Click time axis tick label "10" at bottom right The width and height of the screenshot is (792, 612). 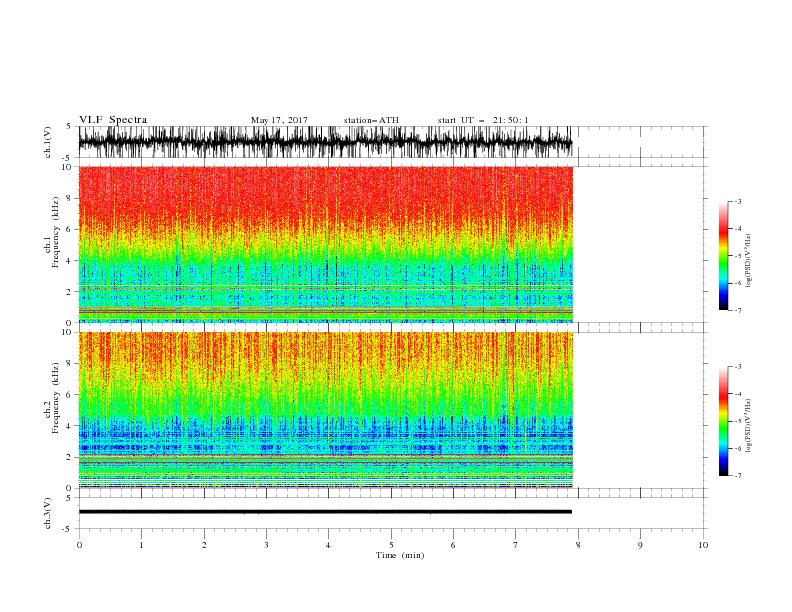703,545
